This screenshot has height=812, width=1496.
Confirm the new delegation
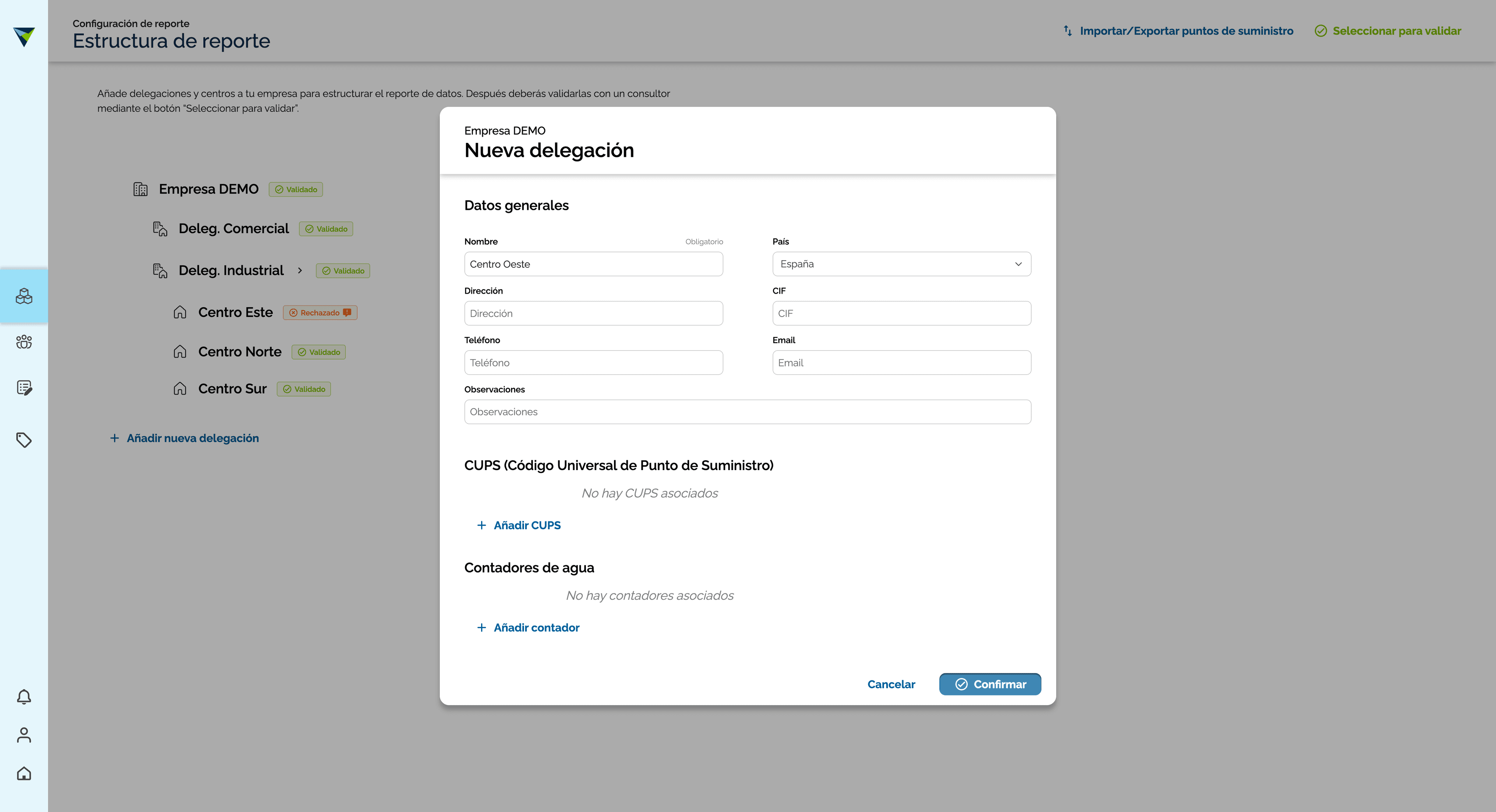[990, 684]
